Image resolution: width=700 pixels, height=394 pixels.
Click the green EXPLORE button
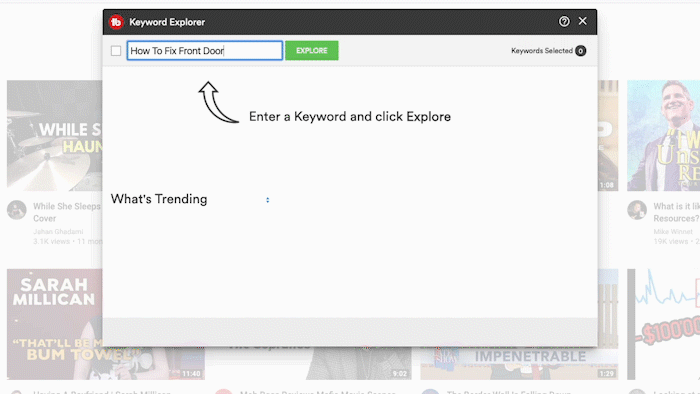tap(312, 50)
